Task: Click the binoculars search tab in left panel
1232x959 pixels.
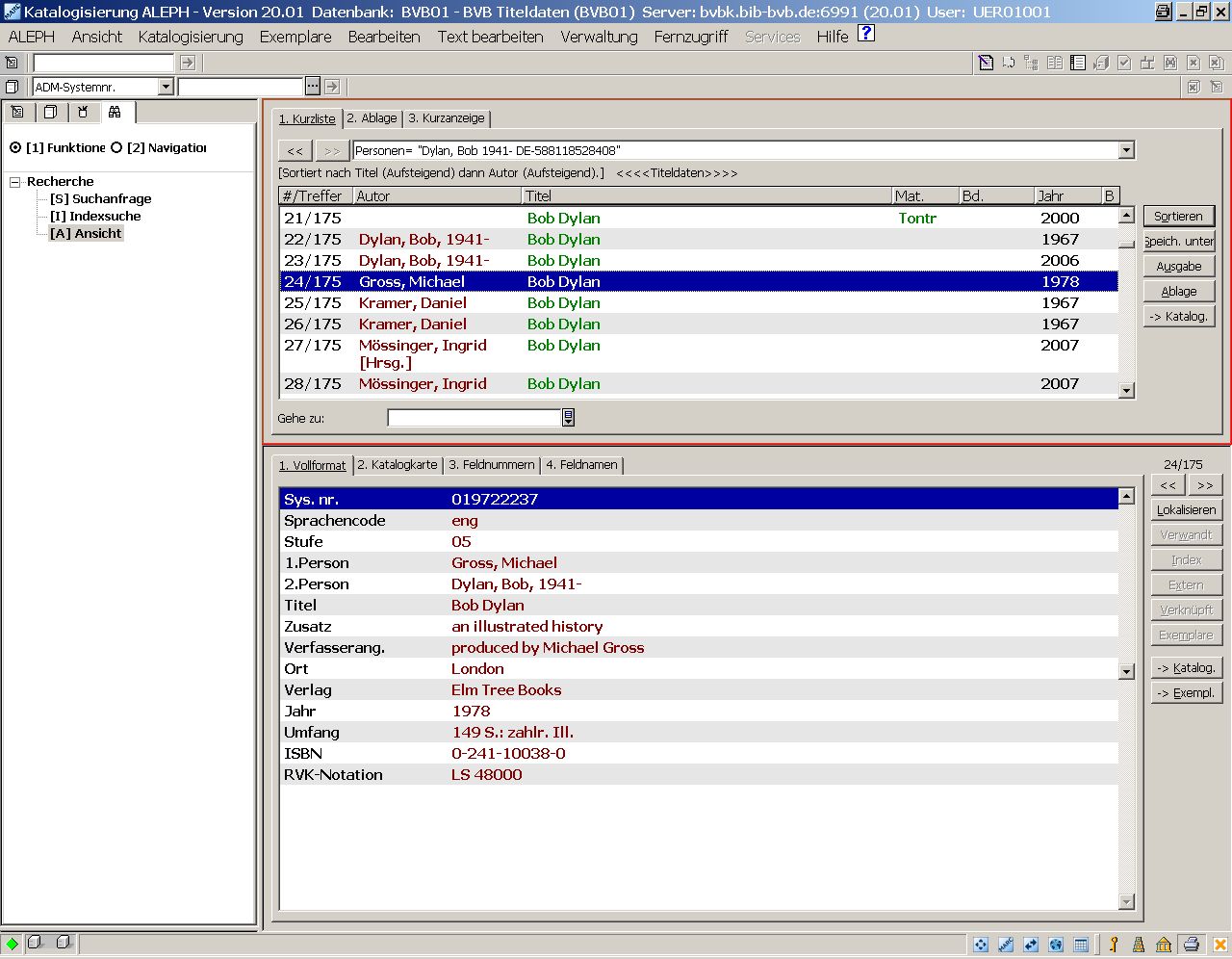Action: [x=115, y=112]
